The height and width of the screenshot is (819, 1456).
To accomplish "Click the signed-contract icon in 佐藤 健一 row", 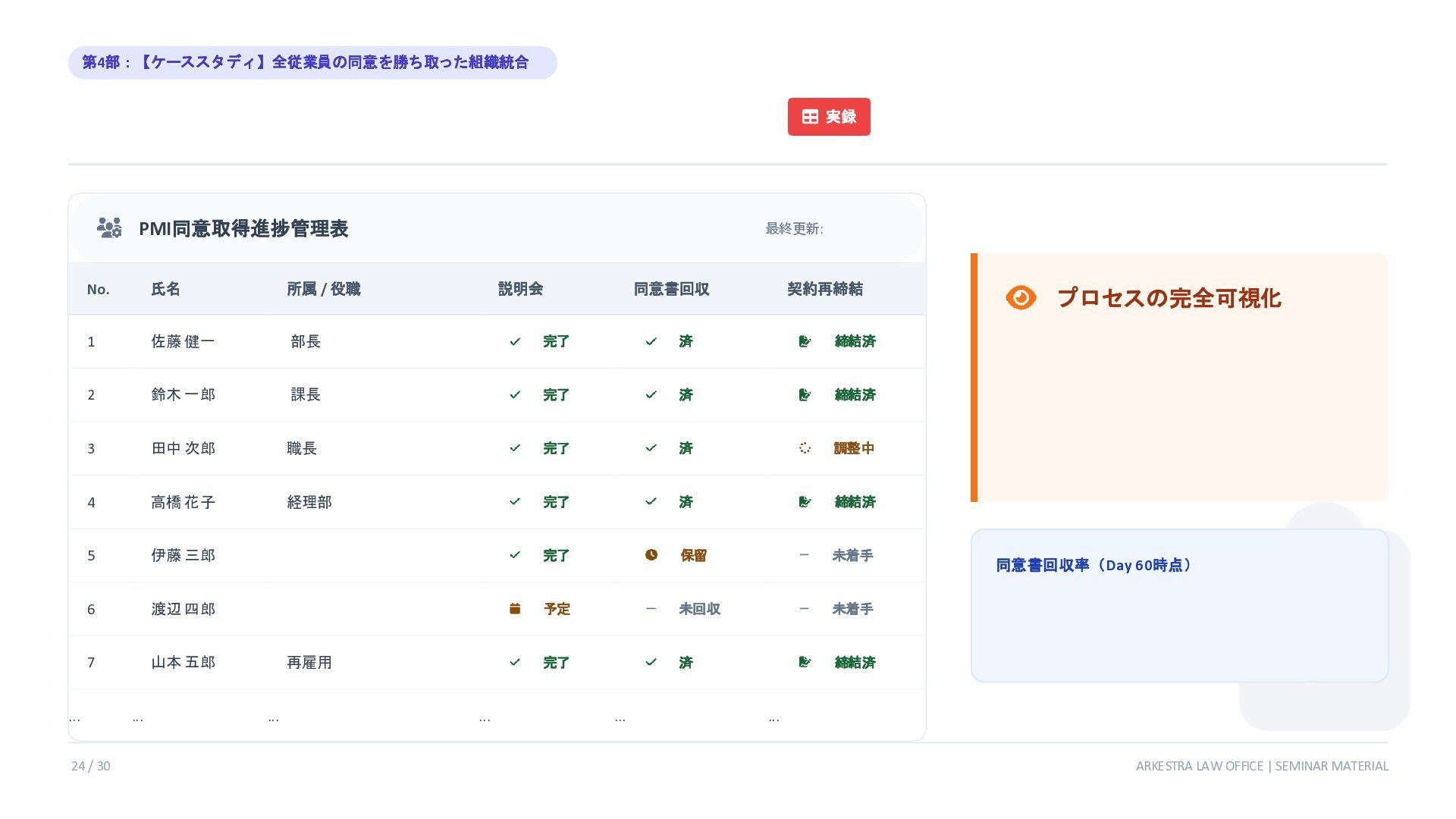I will (x=805, y=341).
